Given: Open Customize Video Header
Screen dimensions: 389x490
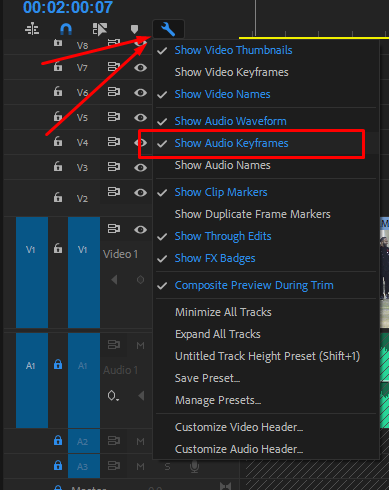Looking at the screenshot, I should pos(266,427).
